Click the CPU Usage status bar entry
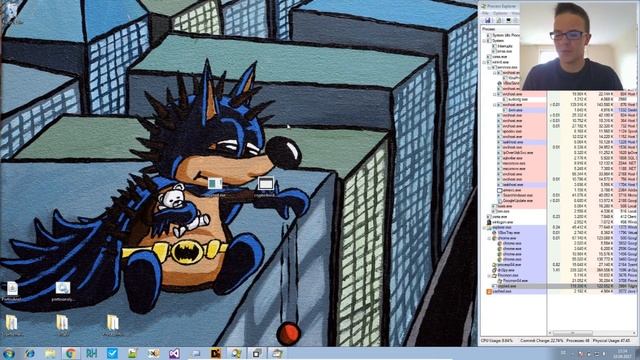Image resolution: width=640 pixels, height=360 pixels. (497, 340)
